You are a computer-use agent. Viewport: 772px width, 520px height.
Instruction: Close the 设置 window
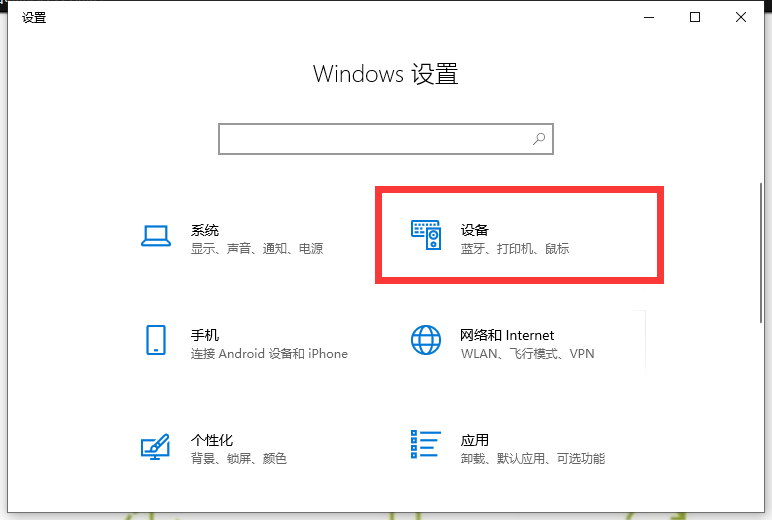coord(740,17)
